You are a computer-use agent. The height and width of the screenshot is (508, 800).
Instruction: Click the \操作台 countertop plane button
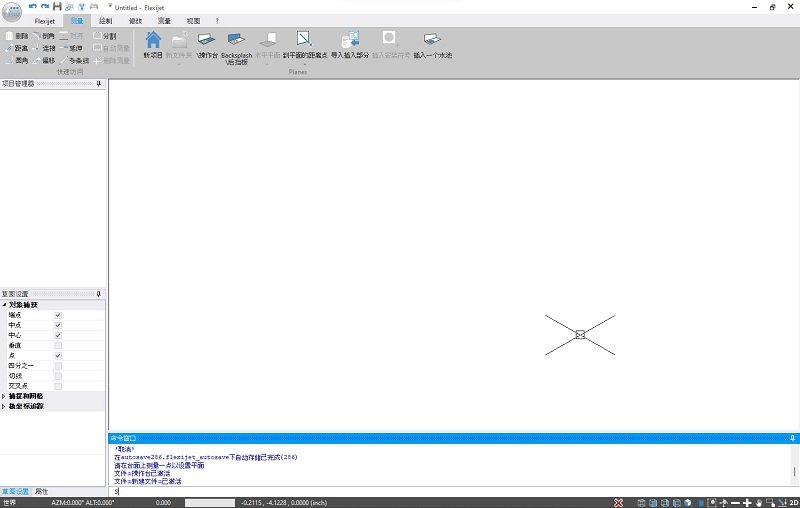point(207,45)
